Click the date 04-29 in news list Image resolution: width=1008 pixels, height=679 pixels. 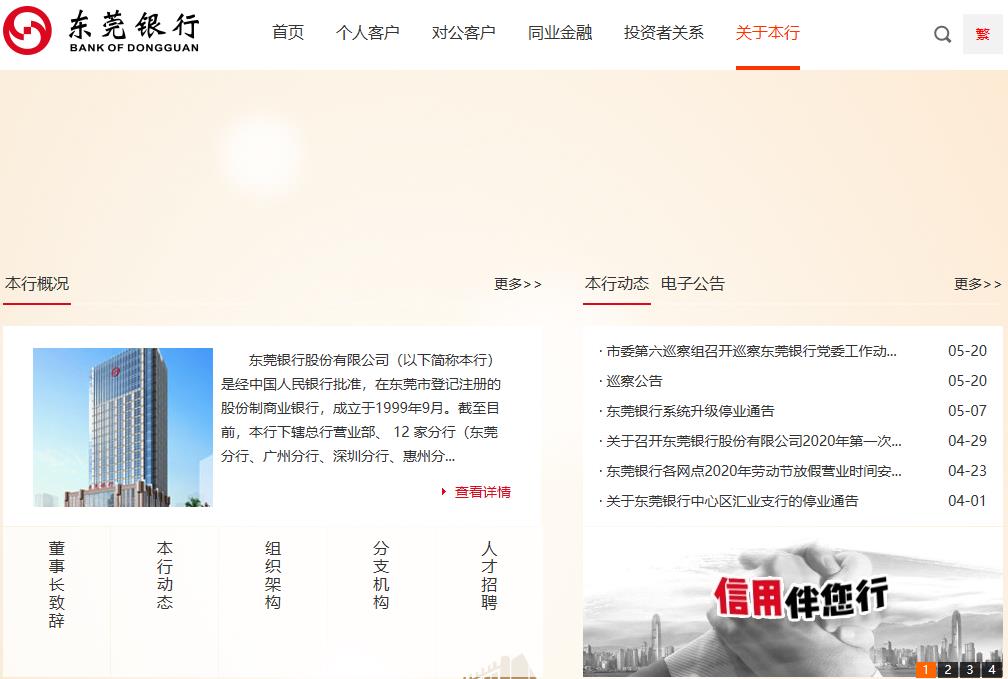click(967, 441)
